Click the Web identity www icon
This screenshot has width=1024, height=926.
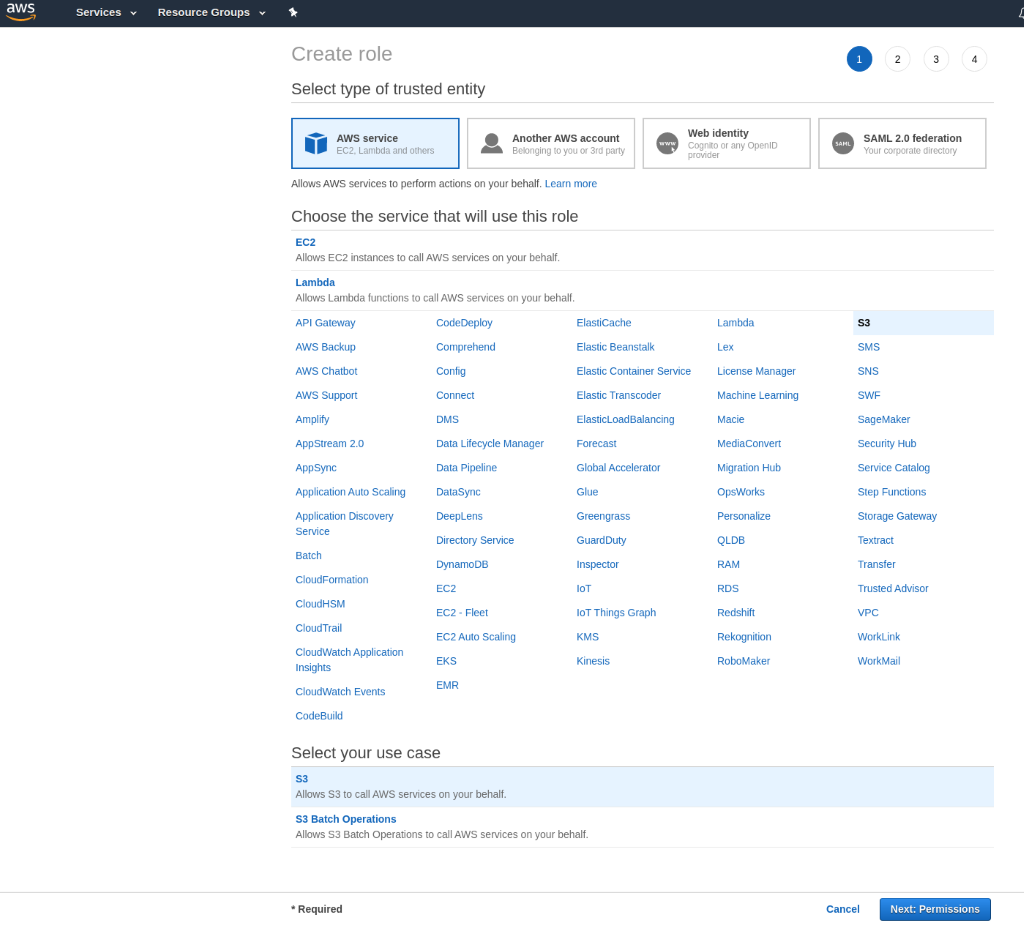point(667,144)
